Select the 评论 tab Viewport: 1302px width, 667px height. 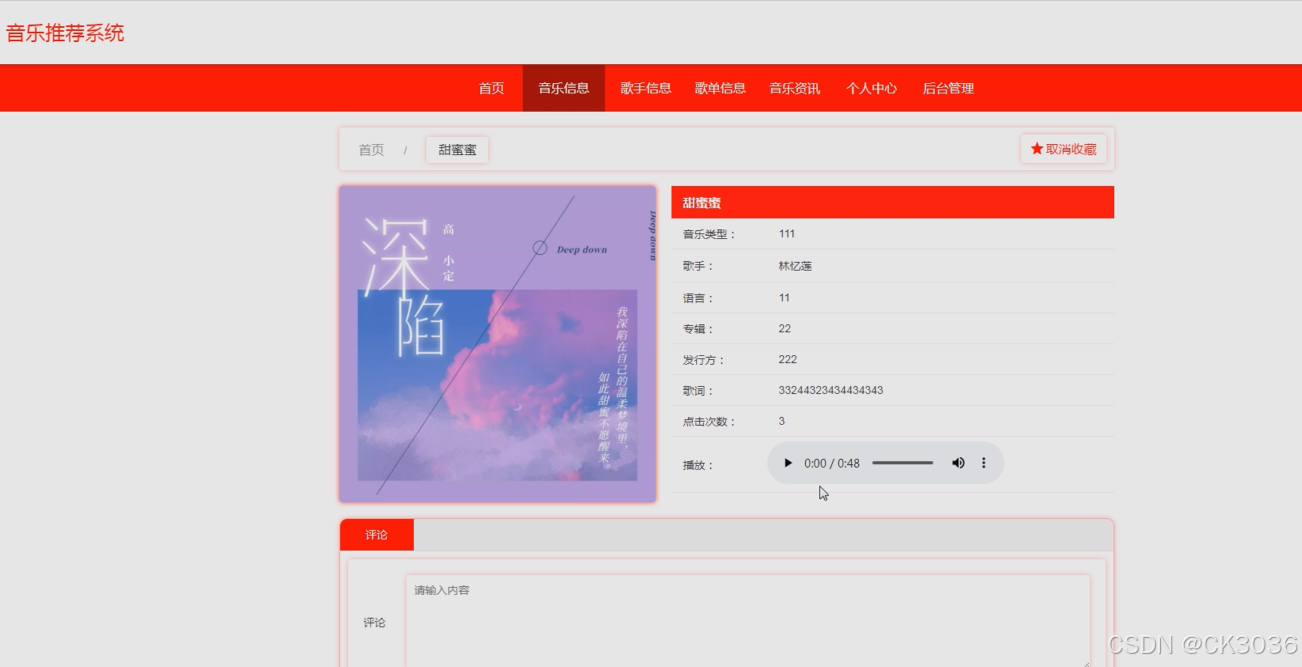(x=377, y=535)
